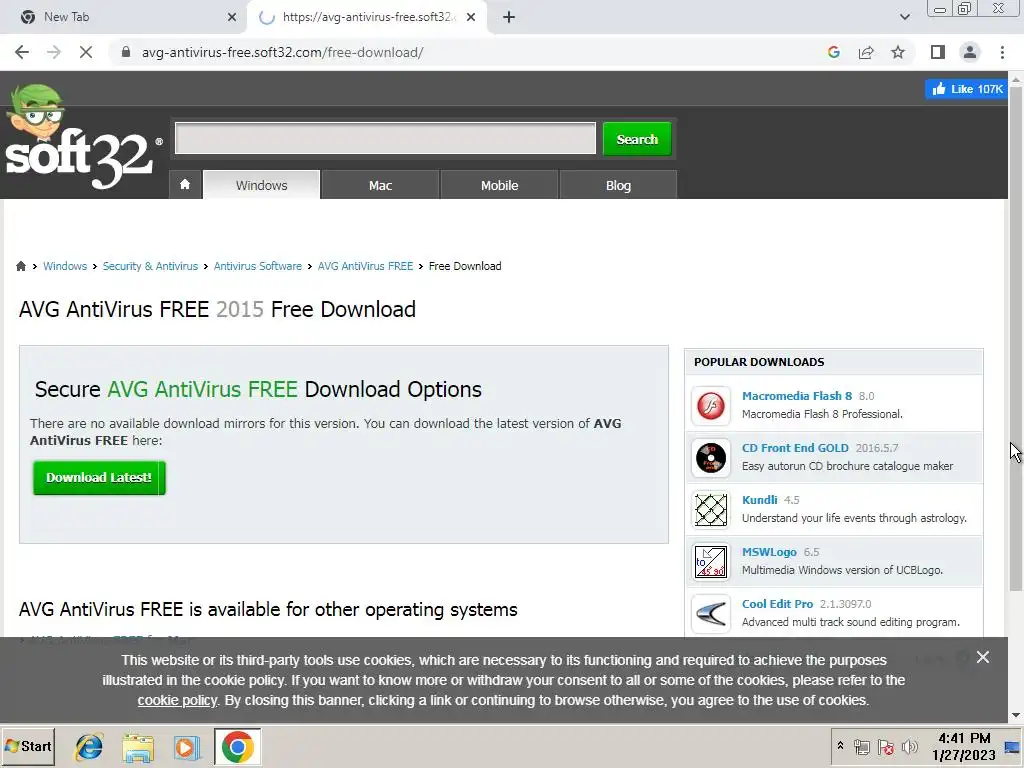This screenshot has width=1024, height=768.
Task: Click the Facebook Like 107K button
Action: coord(967,89)
